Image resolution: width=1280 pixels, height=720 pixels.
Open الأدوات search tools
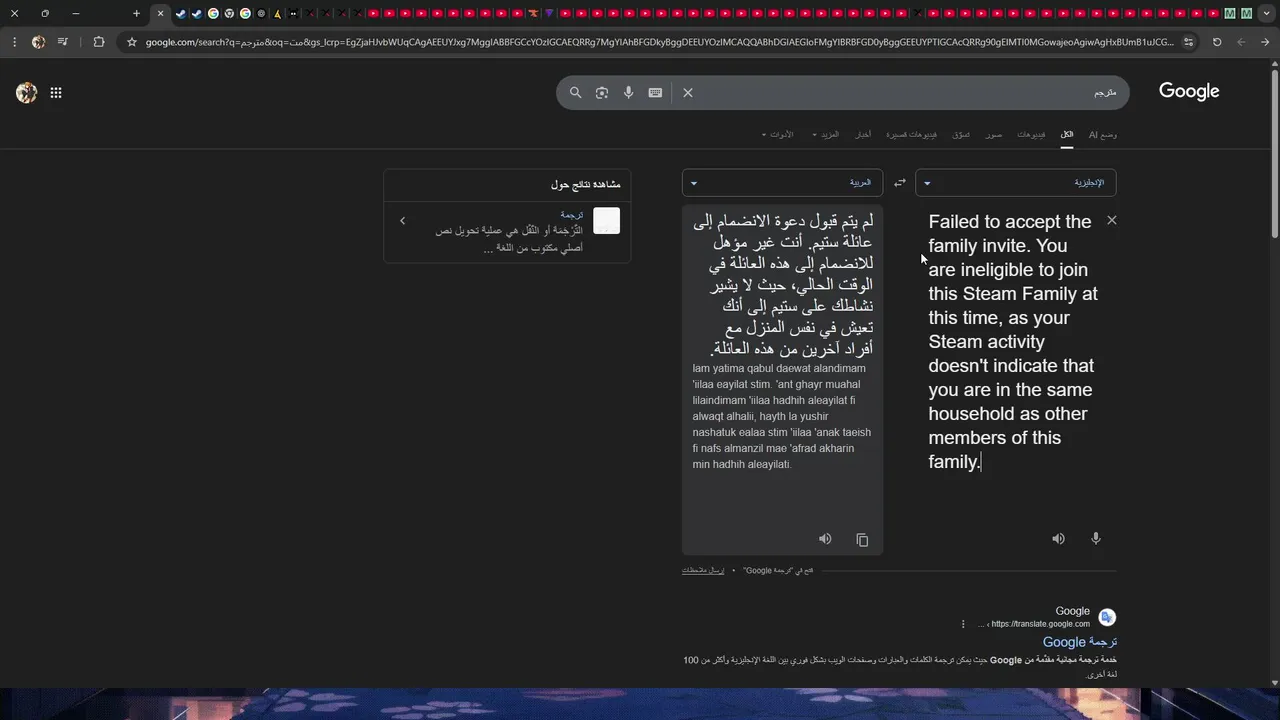point(778,134)
